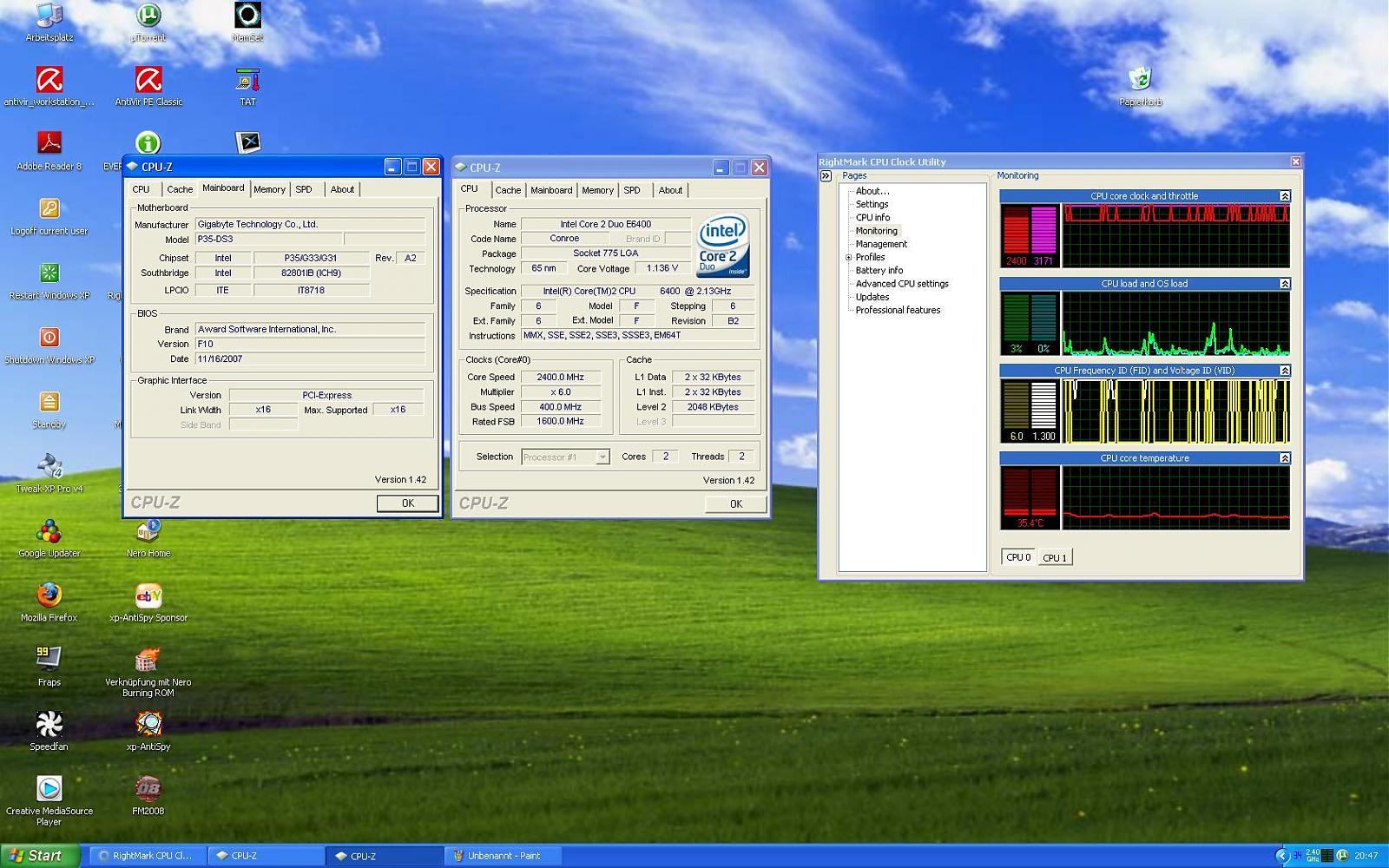Switch to RightMark CPU Clock taskbar button
Screen dimensions: 1389x868
coord(149,856)
